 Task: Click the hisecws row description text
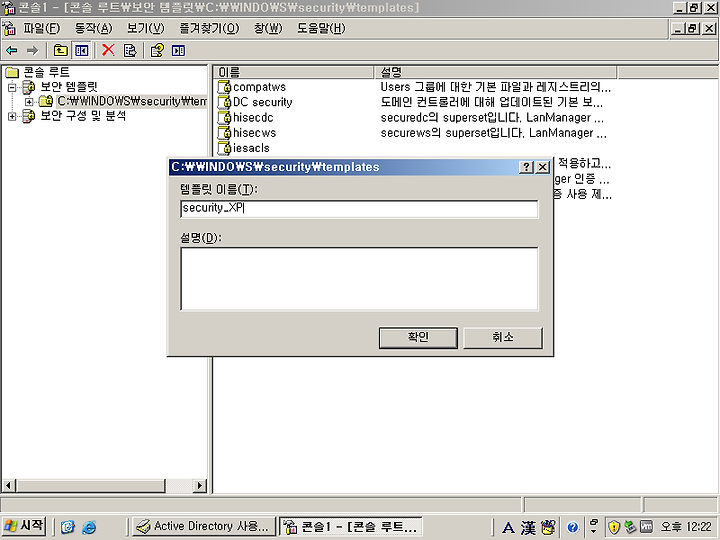[x=494, y=133]
